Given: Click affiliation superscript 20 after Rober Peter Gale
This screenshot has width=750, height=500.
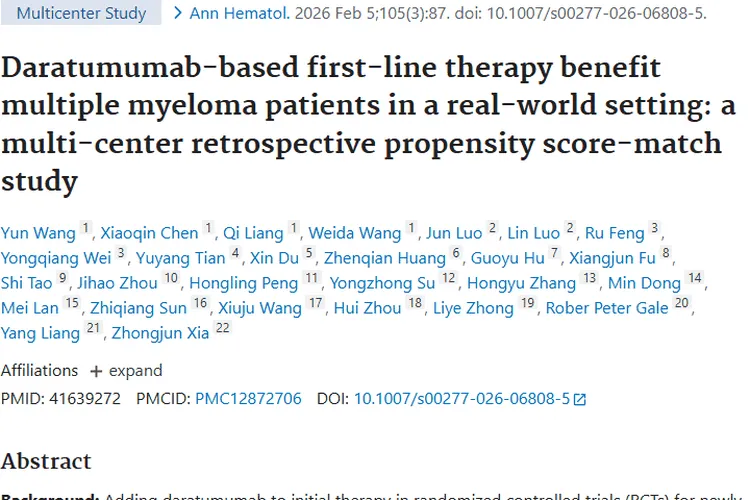Looking at the screenshot, I should pos(682,303).
